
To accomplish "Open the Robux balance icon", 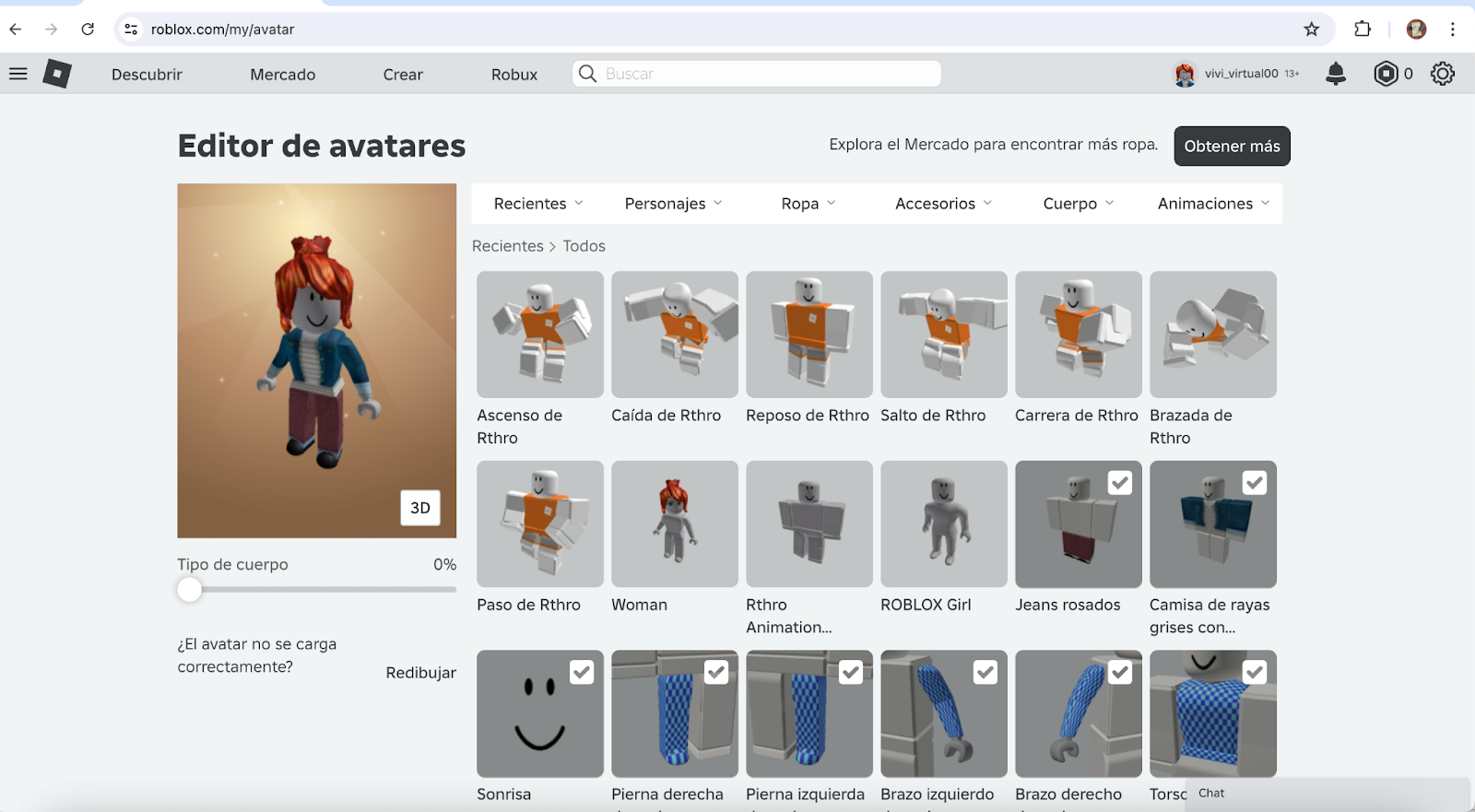I will [1386, 74].
